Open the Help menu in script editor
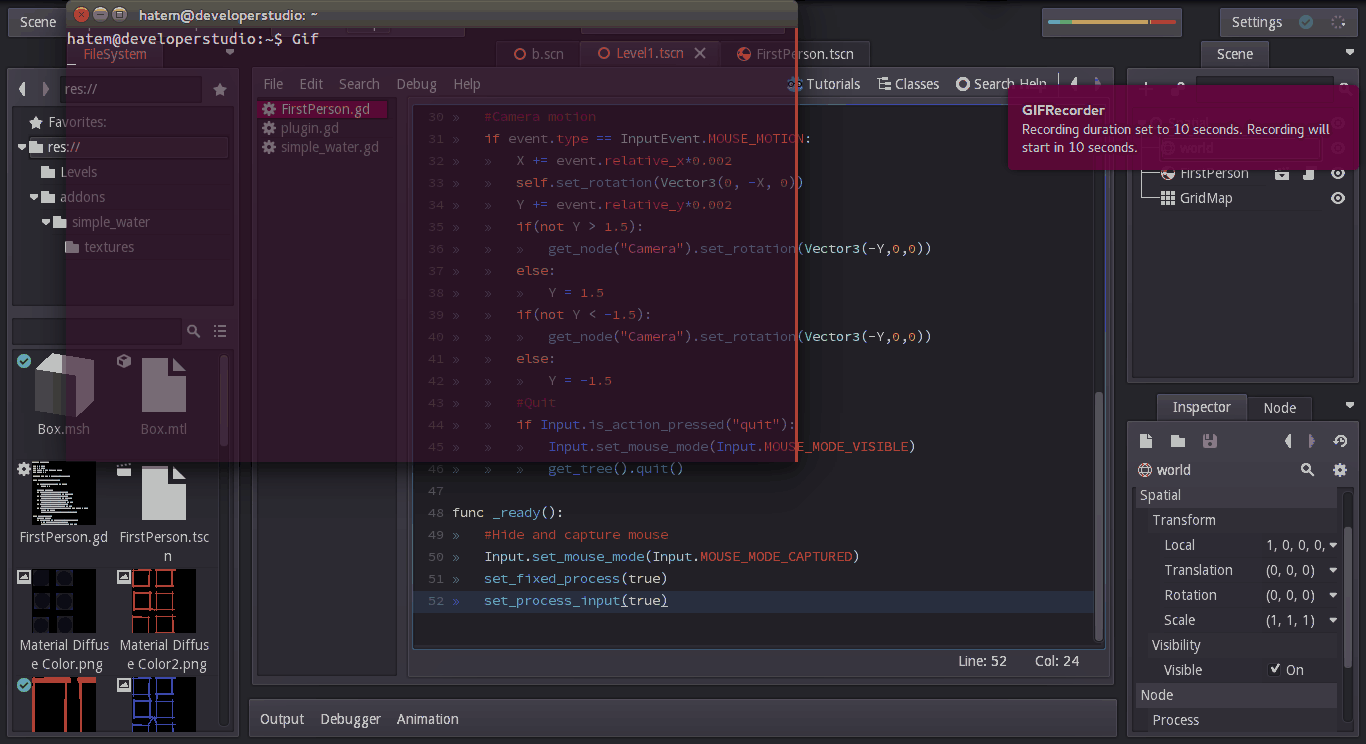Screen dimensions: 1366x744 (467, 84)
